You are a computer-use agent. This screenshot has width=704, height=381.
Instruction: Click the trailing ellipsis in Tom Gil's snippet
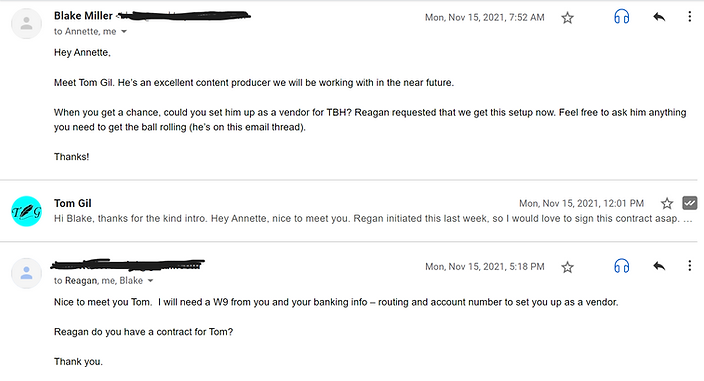[688, 220]
